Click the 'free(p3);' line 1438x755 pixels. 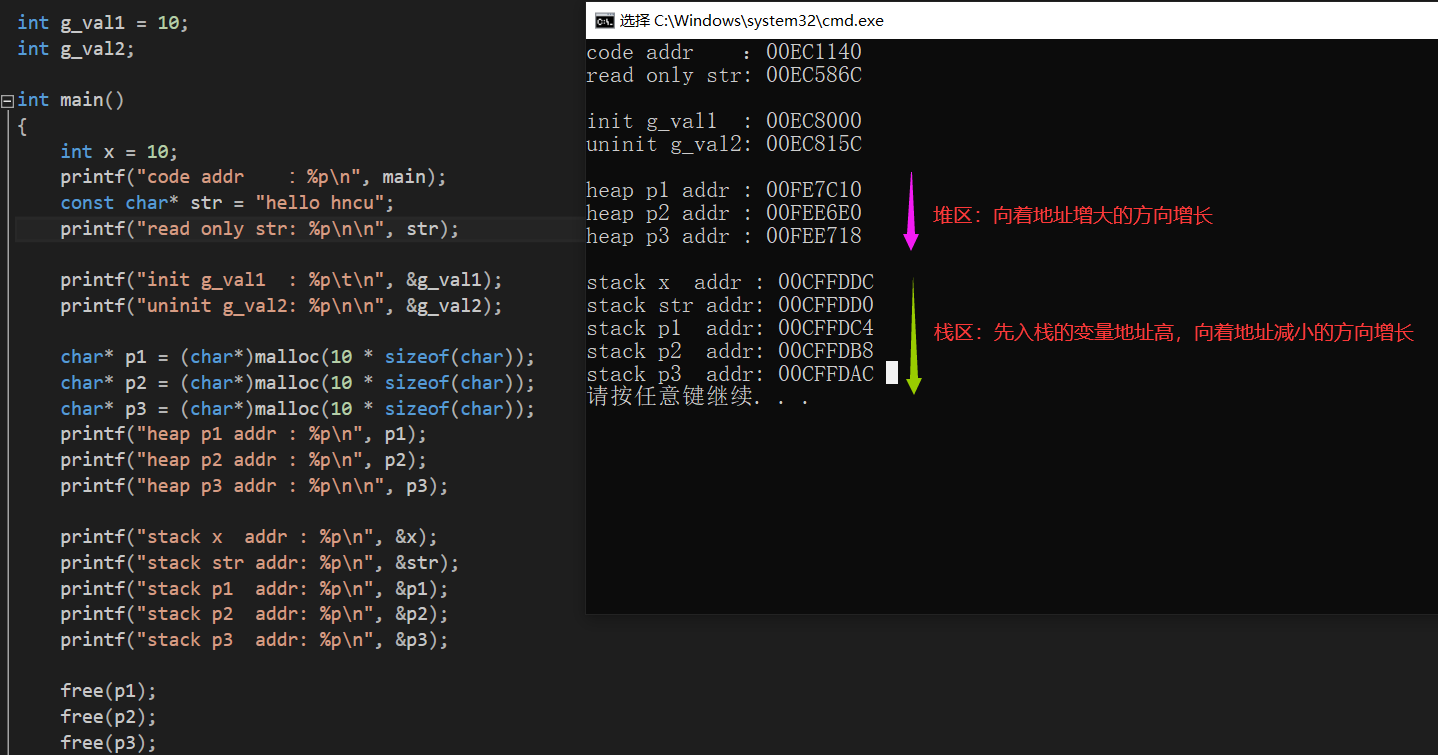pos(108,743)
